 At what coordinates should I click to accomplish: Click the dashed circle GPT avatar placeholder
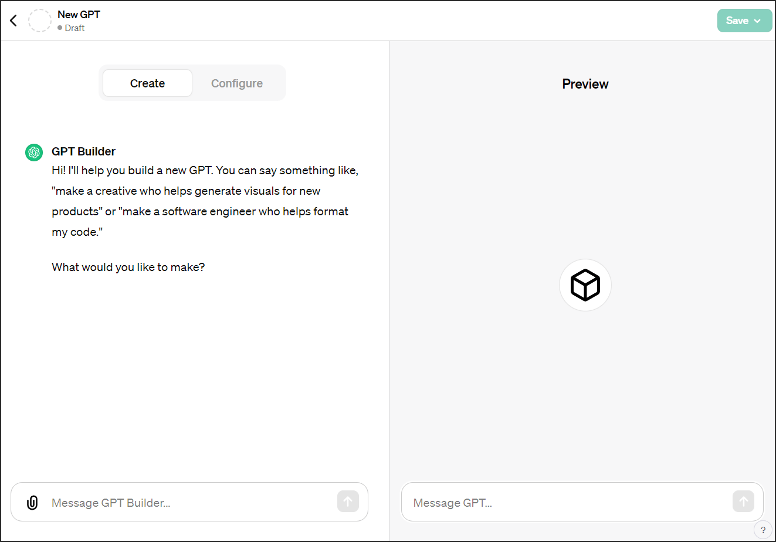[40, 20]
